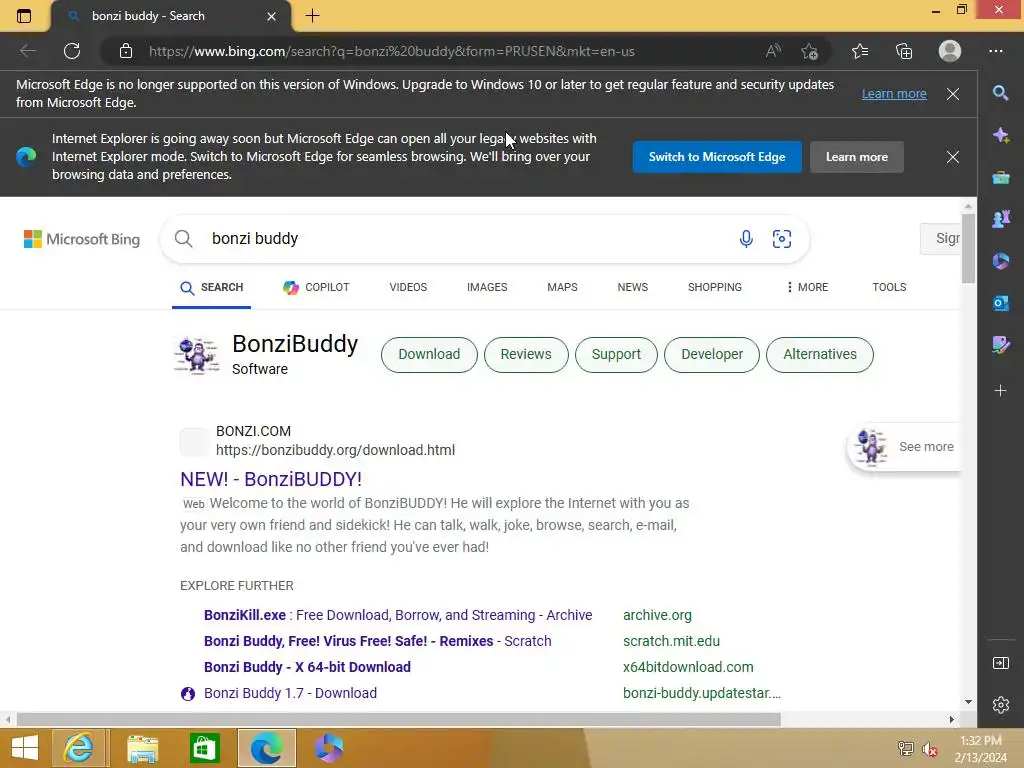Open a new browser tab
The height and width of the screenshot is (768, 1024).
312,16
